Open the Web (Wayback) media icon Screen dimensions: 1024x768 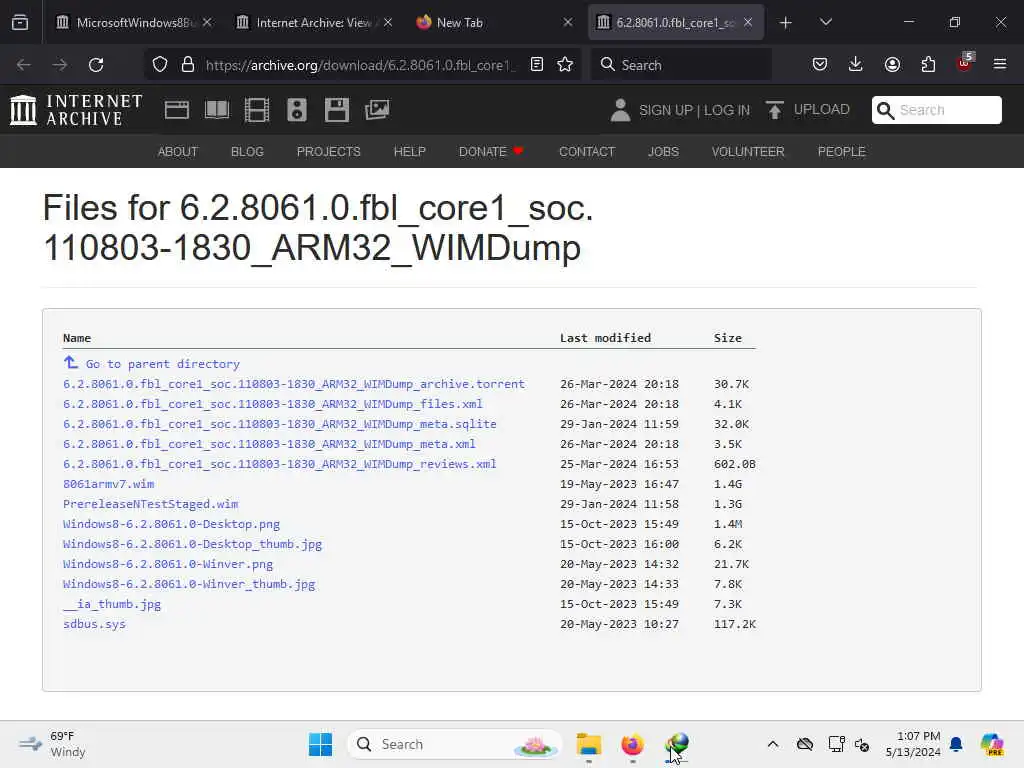pos(177,110)
